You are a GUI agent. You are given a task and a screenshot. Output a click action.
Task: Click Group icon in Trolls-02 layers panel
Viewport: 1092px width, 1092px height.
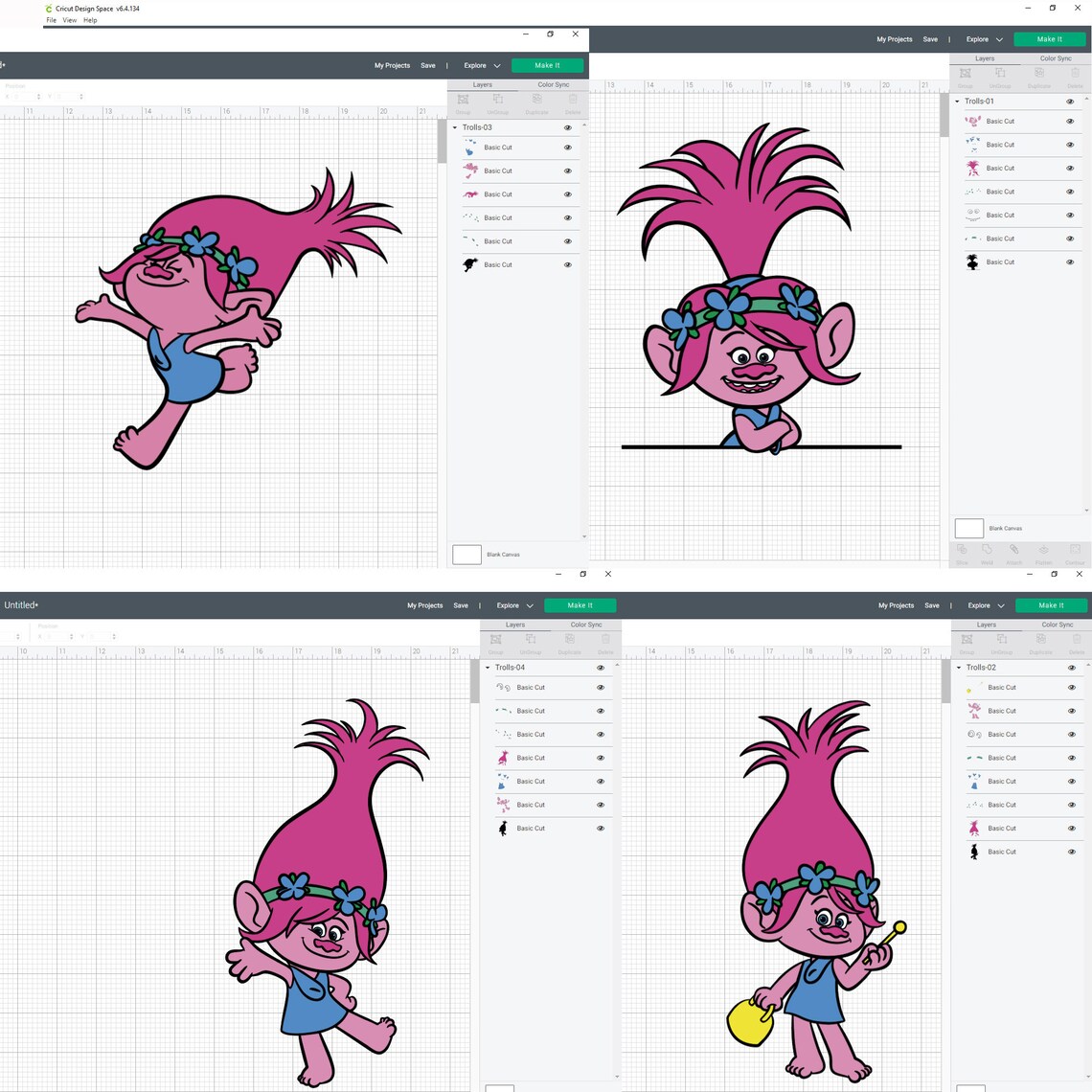(967, 640)
